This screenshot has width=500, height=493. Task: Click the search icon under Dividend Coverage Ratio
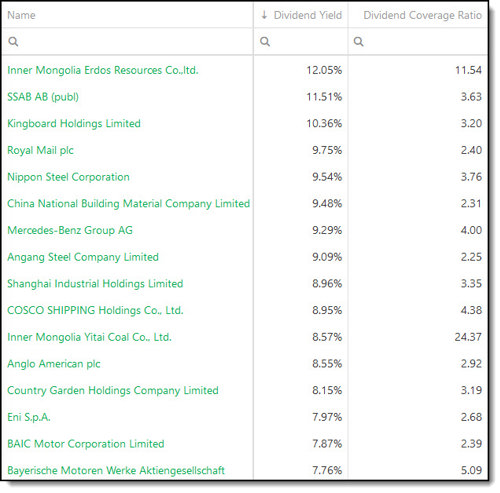tap(359, 42)
